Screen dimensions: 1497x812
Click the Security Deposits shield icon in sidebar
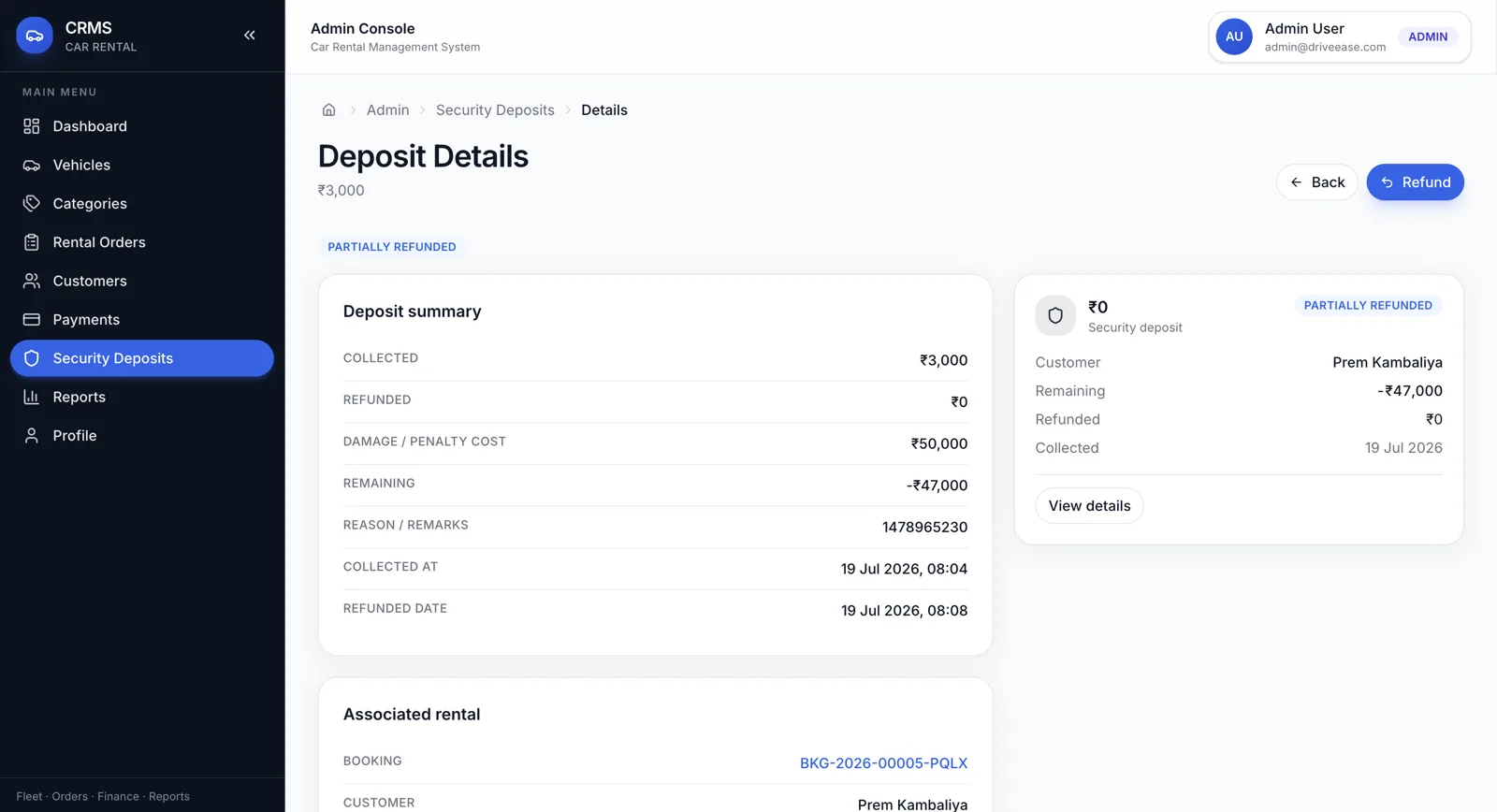pyautogui.click(x=32, y=358)
